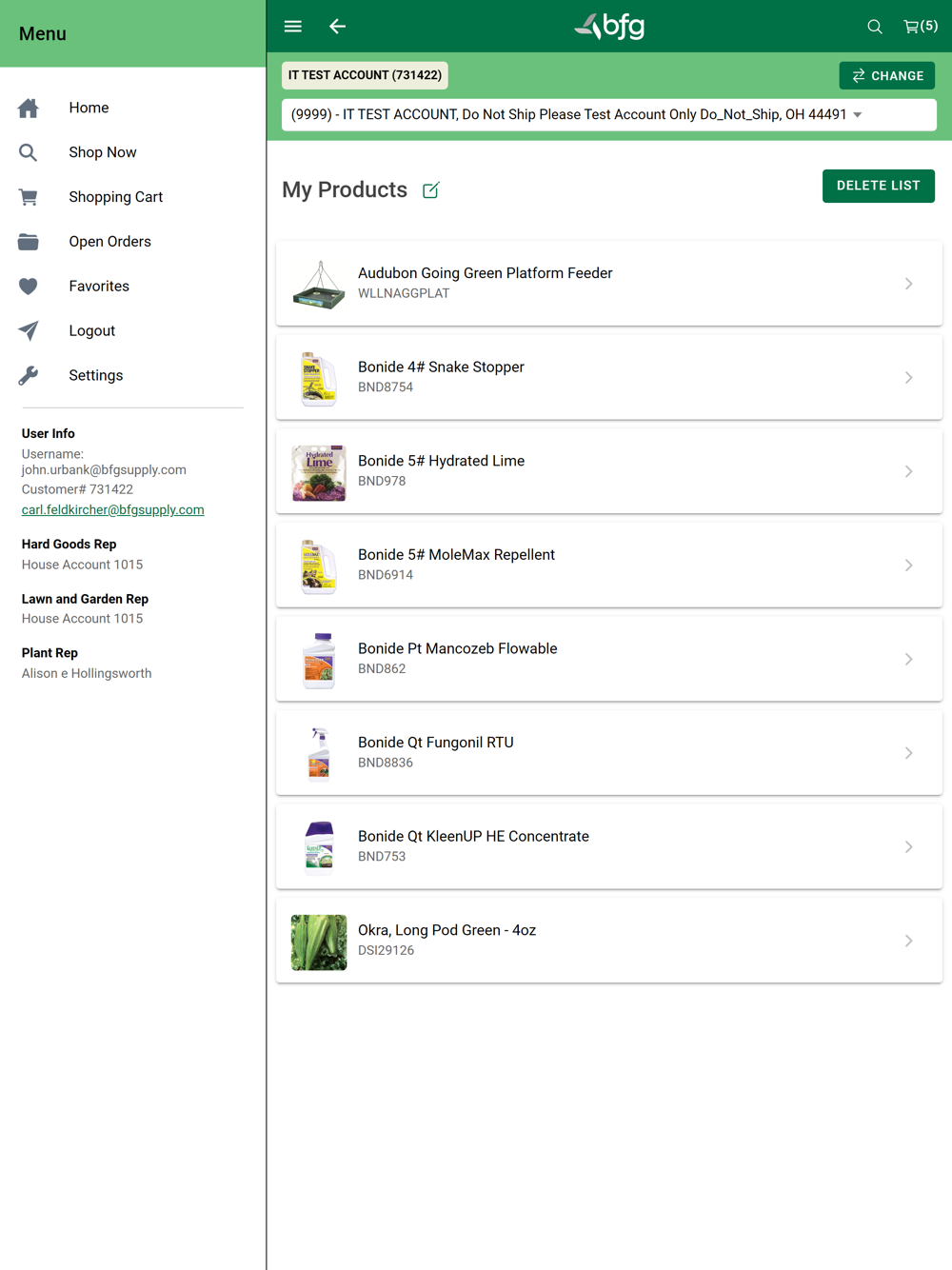Image resolution: width=952 pixels, height=1270 pixels.
Task: Select 'Bonide 5# Hydrated Lime' title
Action: click(x=442, y=461)
